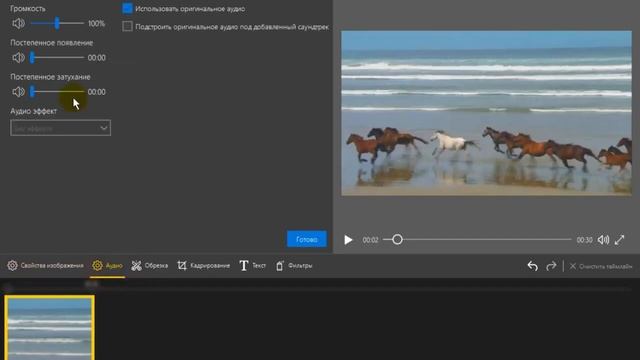Switch to the Аудио tab

click(107, 266)
